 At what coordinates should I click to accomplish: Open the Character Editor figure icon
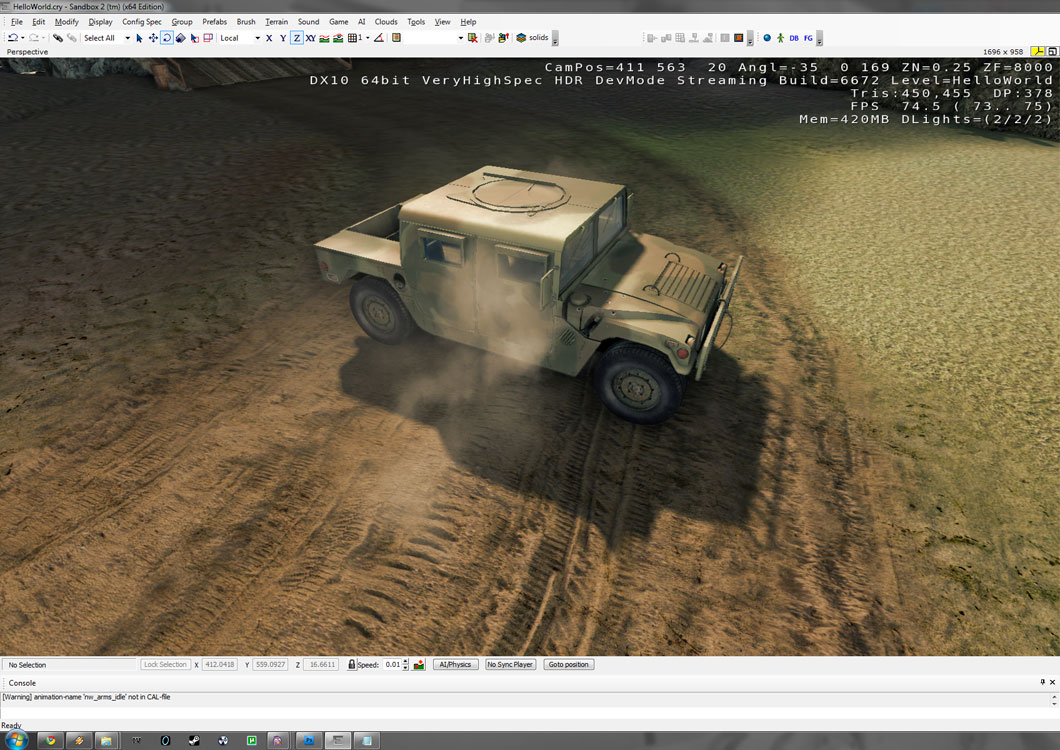(x=781, y=38)
